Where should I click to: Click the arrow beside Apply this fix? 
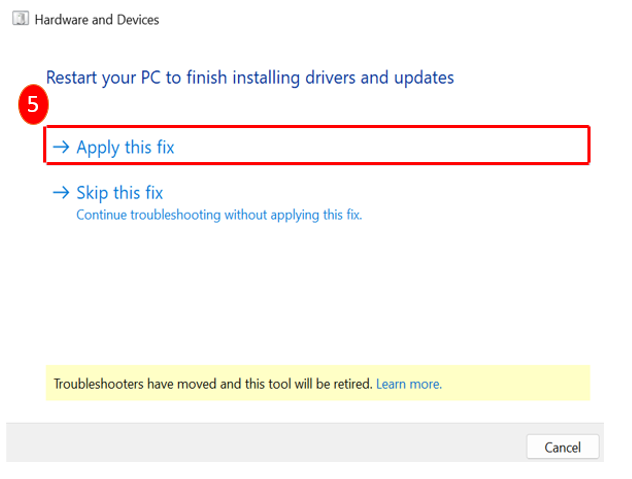[61, 147]
